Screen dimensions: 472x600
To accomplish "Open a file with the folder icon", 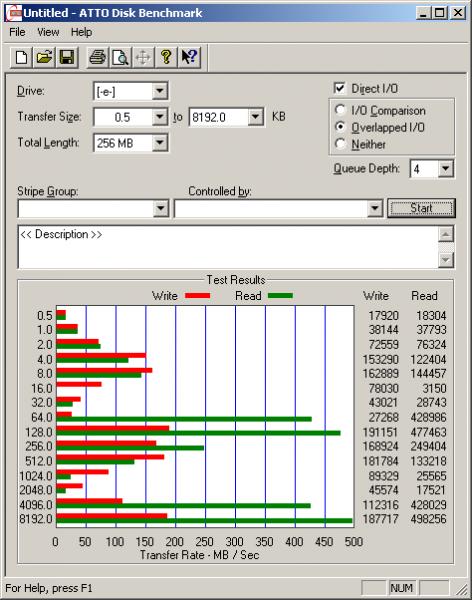I will coord(44,57).
